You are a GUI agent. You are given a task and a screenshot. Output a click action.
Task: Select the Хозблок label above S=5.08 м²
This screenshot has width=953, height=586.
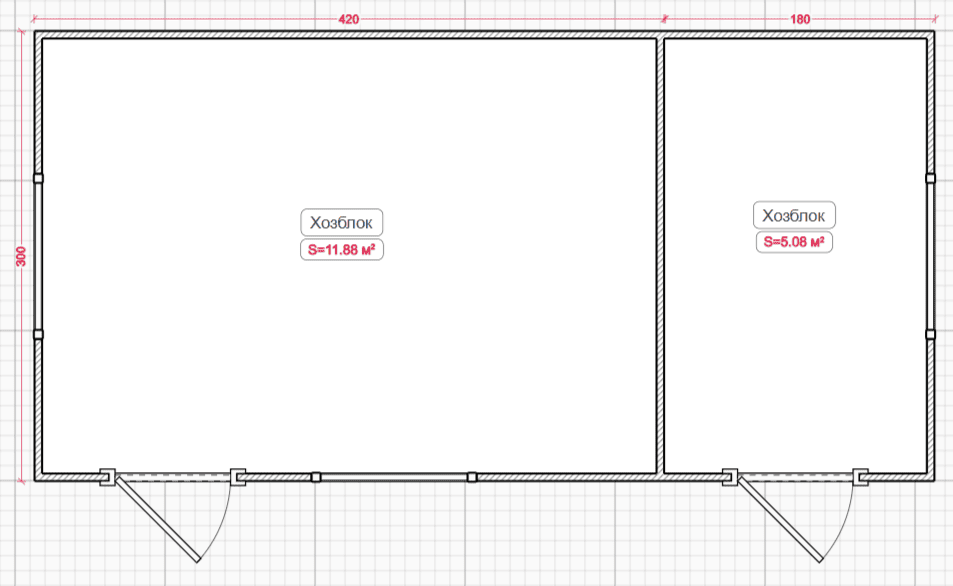point(794,215)
